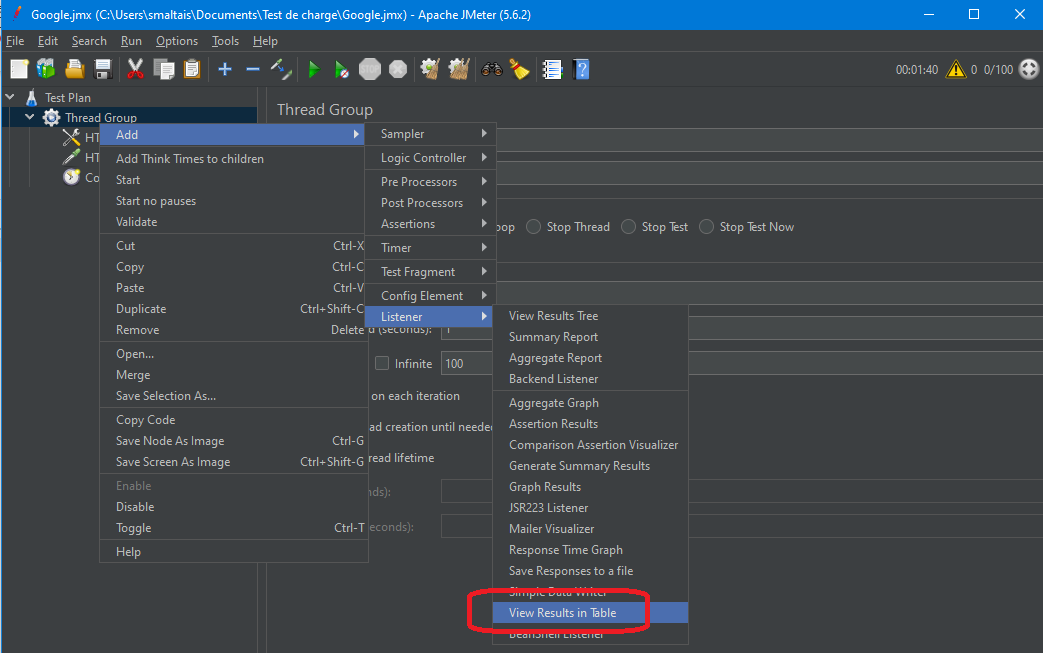Click the scissors Cut toolbar icon
Image resolution: width=1043 pixels, height=653 pixels.
pyautogui.click(x=136, y=69)
